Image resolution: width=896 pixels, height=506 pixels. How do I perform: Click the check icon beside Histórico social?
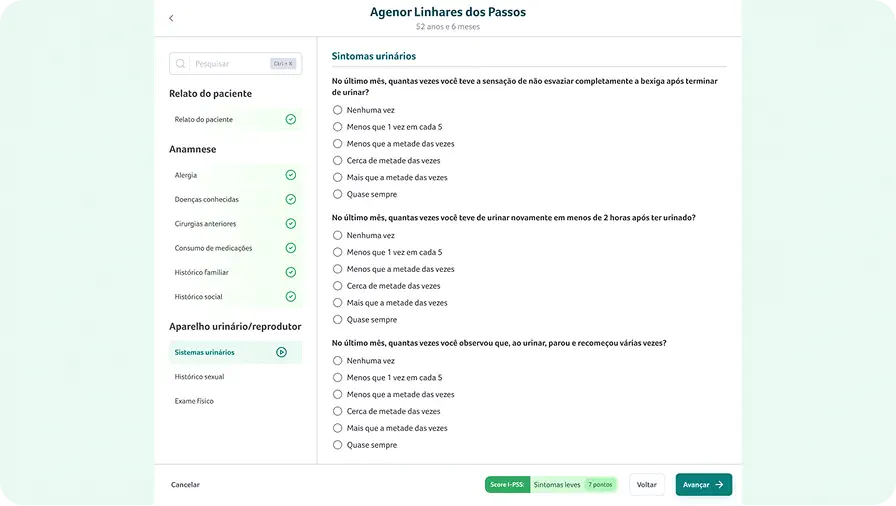point(290,296)
